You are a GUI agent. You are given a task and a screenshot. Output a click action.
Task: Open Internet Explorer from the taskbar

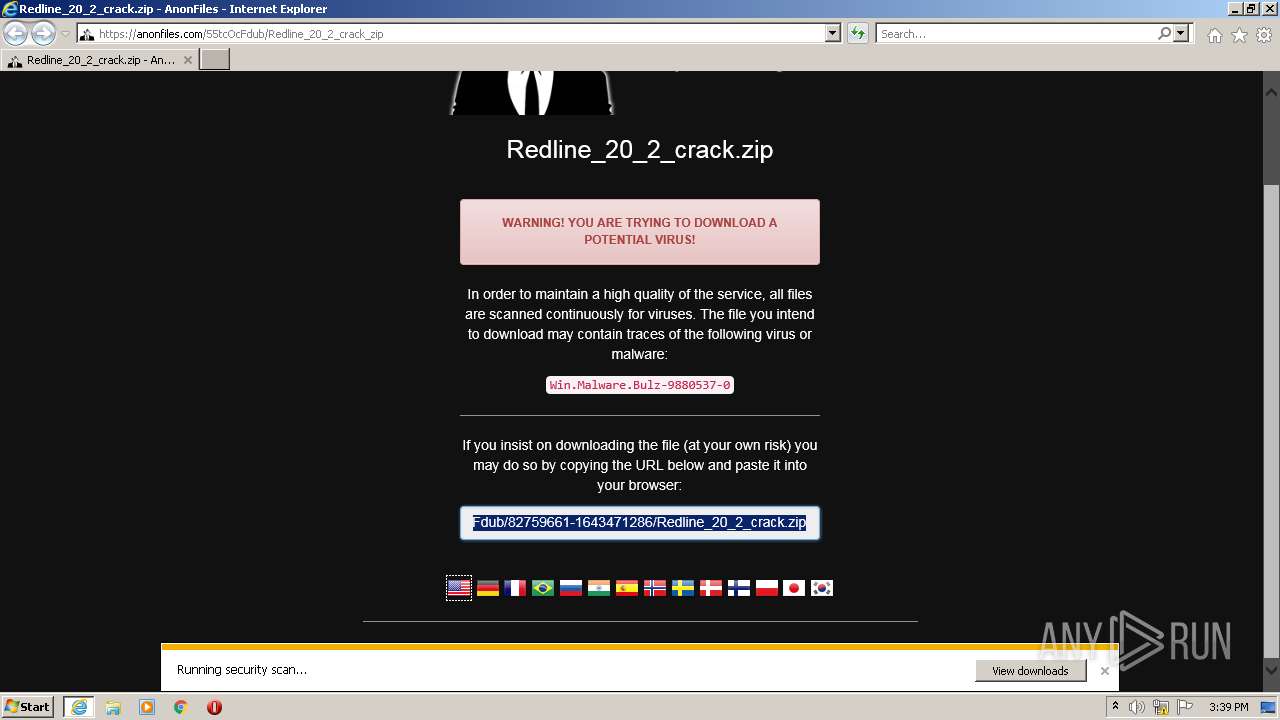(x=79, y=707)
